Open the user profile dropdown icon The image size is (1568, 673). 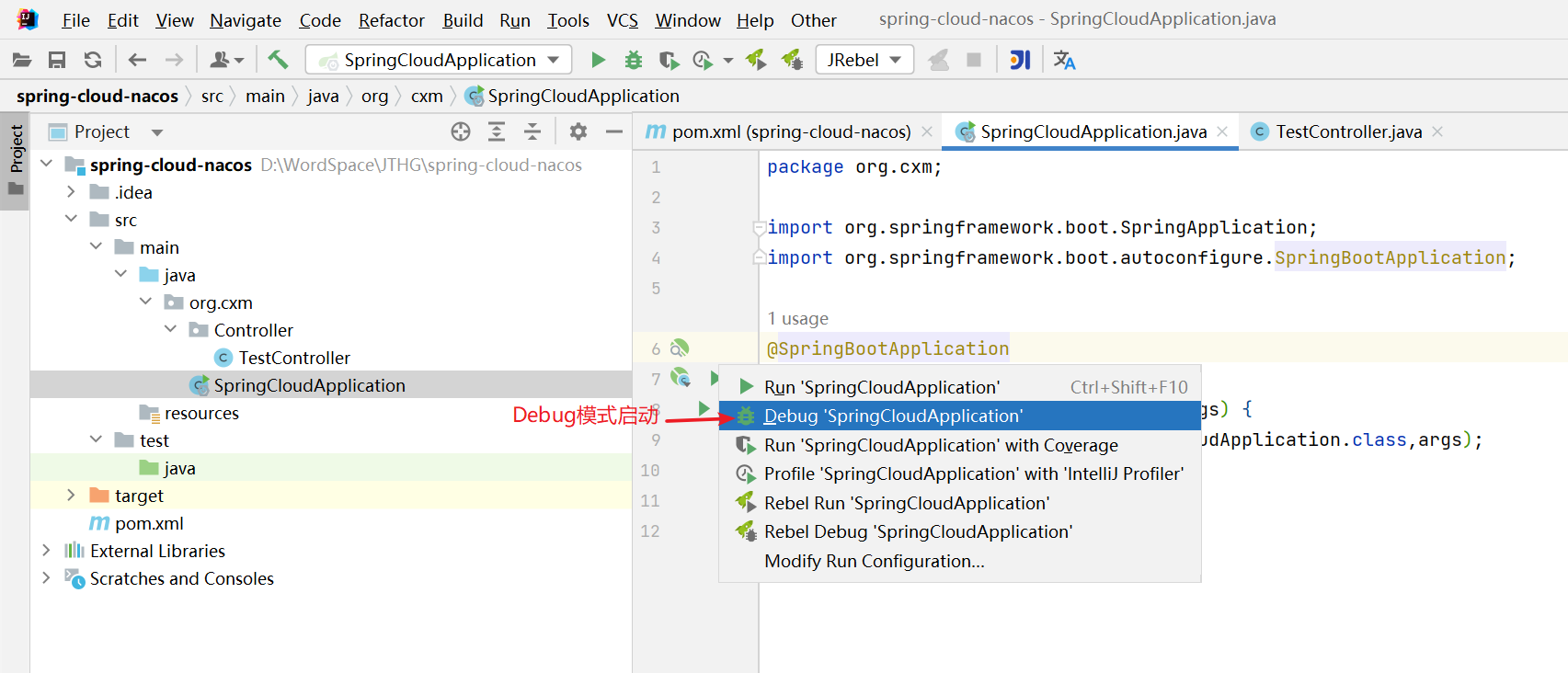[x=226, y=61]
